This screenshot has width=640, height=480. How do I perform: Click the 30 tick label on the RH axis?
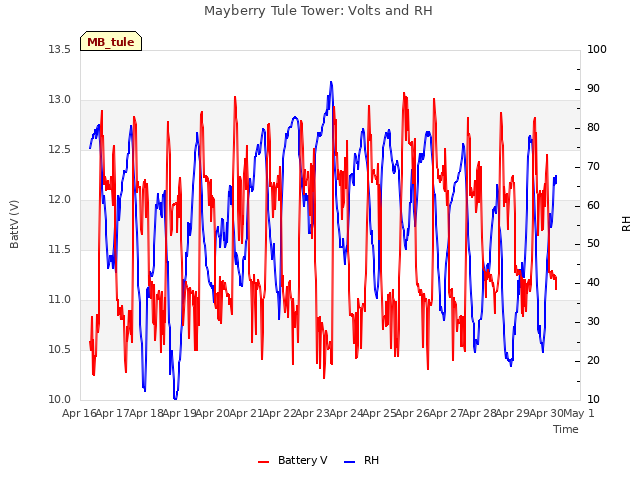pyautogui.click(x=593, y=322)
